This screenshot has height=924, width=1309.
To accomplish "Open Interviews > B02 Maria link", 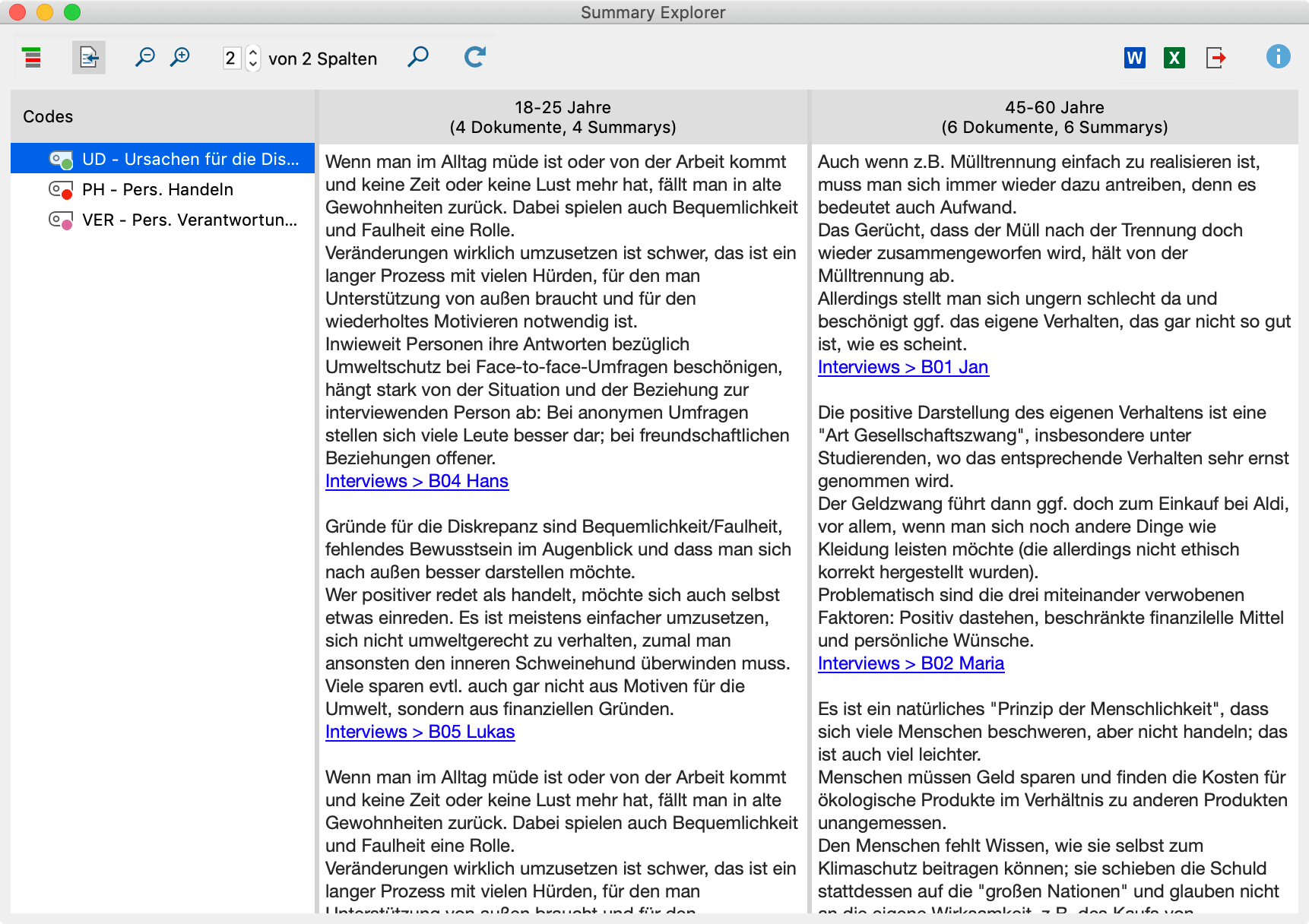I will 911,663.
